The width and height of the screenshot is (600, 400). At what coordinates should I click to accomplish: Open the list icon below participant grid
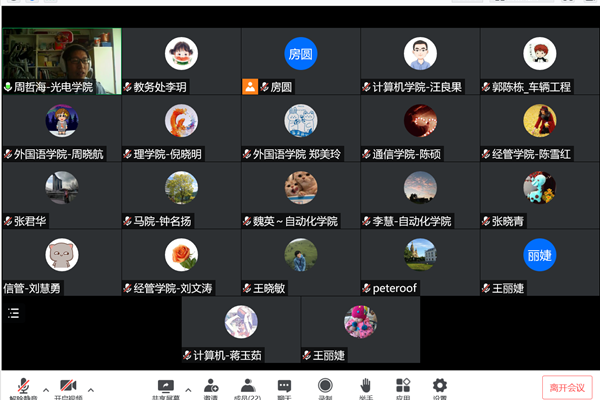click(x=13, y=314)
